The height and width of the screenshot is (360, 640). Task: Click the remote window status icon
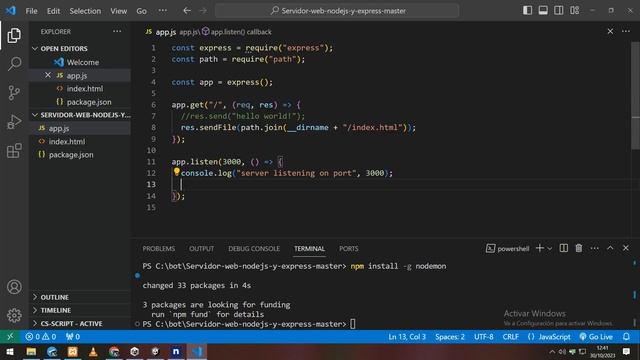click(10, 337)
